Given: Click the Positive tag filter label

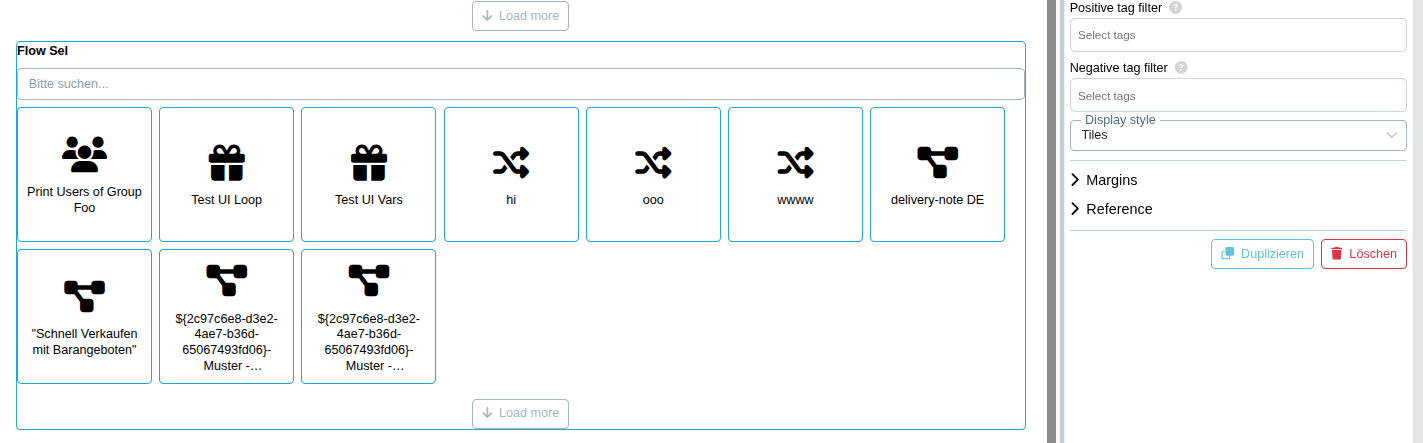Looking at the screenshot, I should [1116, 7].
